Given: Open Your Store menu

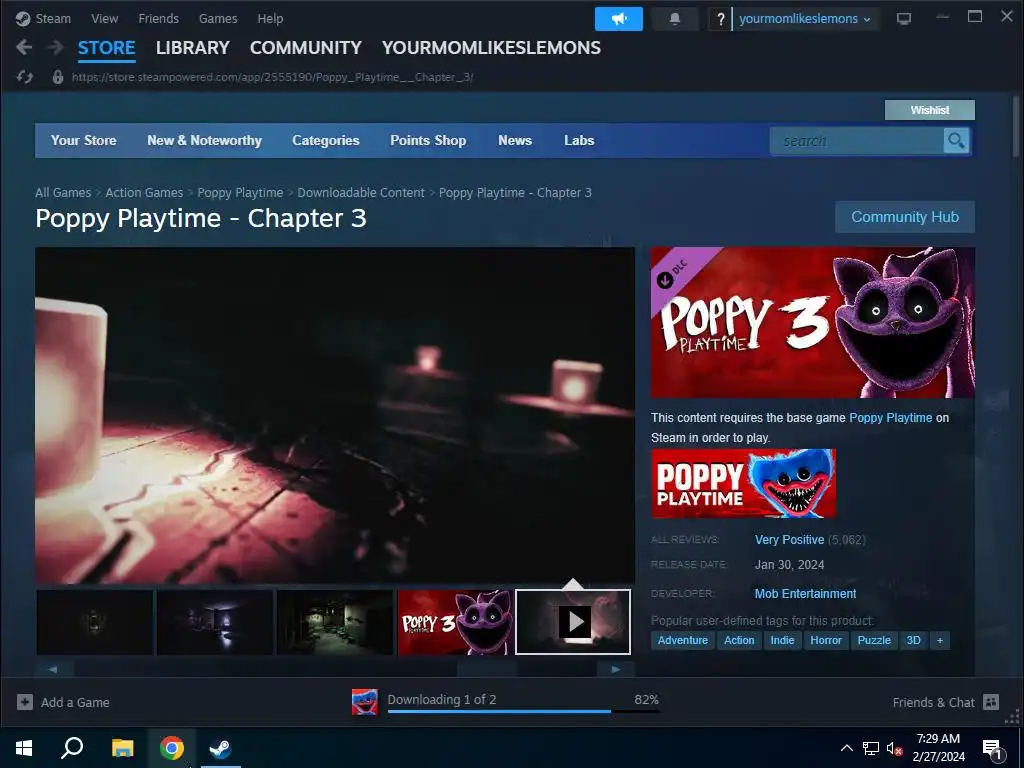Looking at the screenshot, I should [84, 140].
